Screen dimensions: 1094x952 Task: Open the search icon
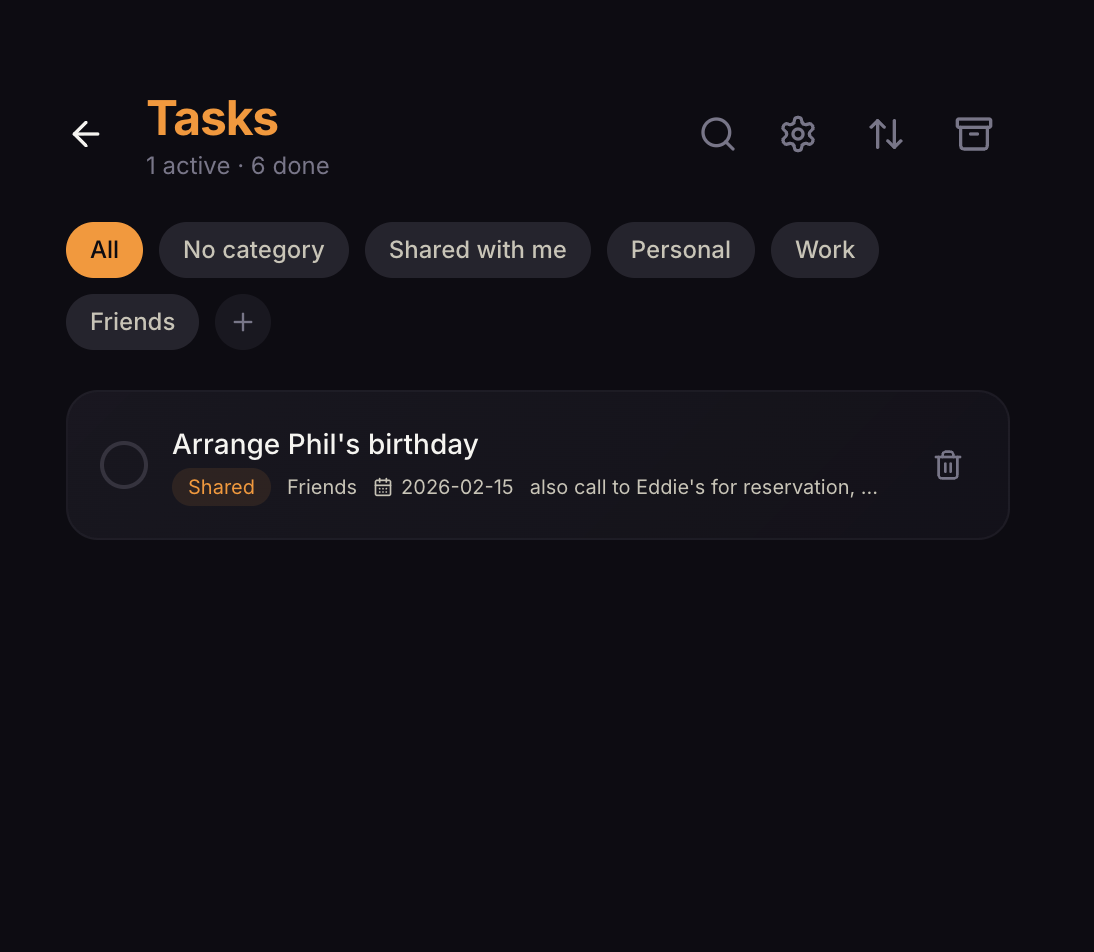pyautogui.click(x=717, y=133)
